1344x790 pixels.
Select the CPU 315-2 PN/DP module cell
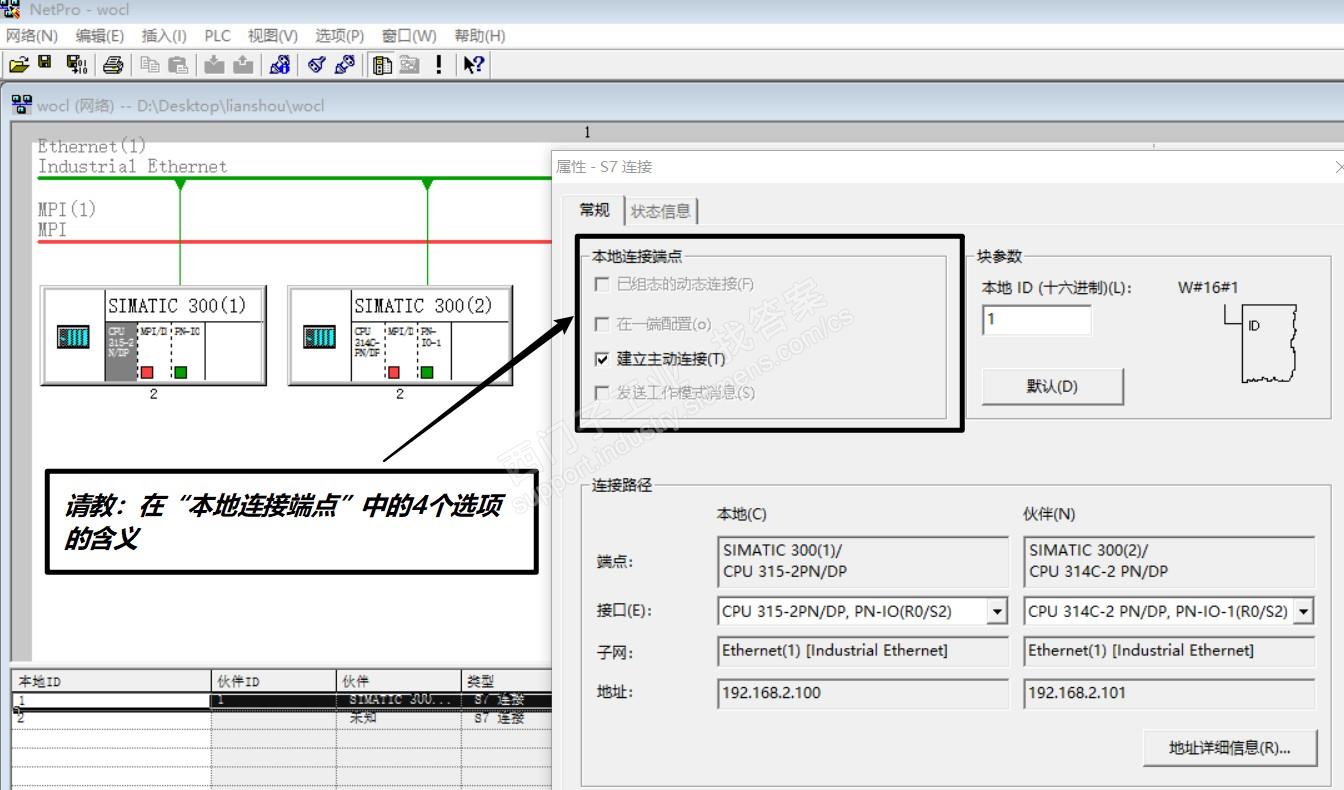(x=120, y=352)
